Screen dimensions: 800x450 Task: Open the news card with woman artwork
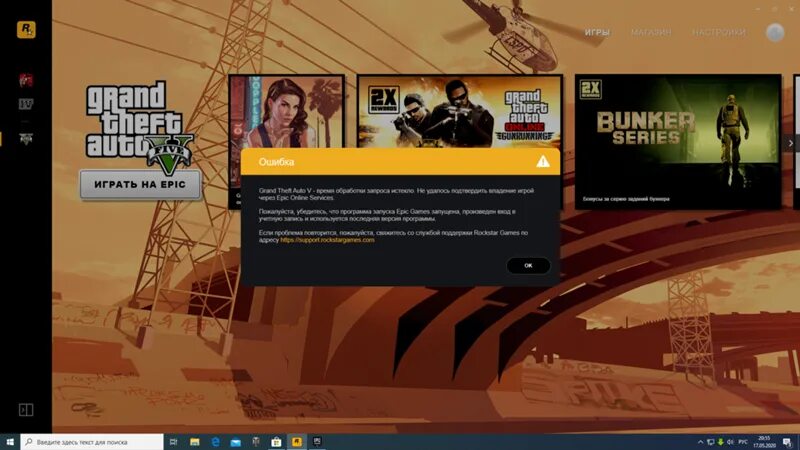click(286, 111)
